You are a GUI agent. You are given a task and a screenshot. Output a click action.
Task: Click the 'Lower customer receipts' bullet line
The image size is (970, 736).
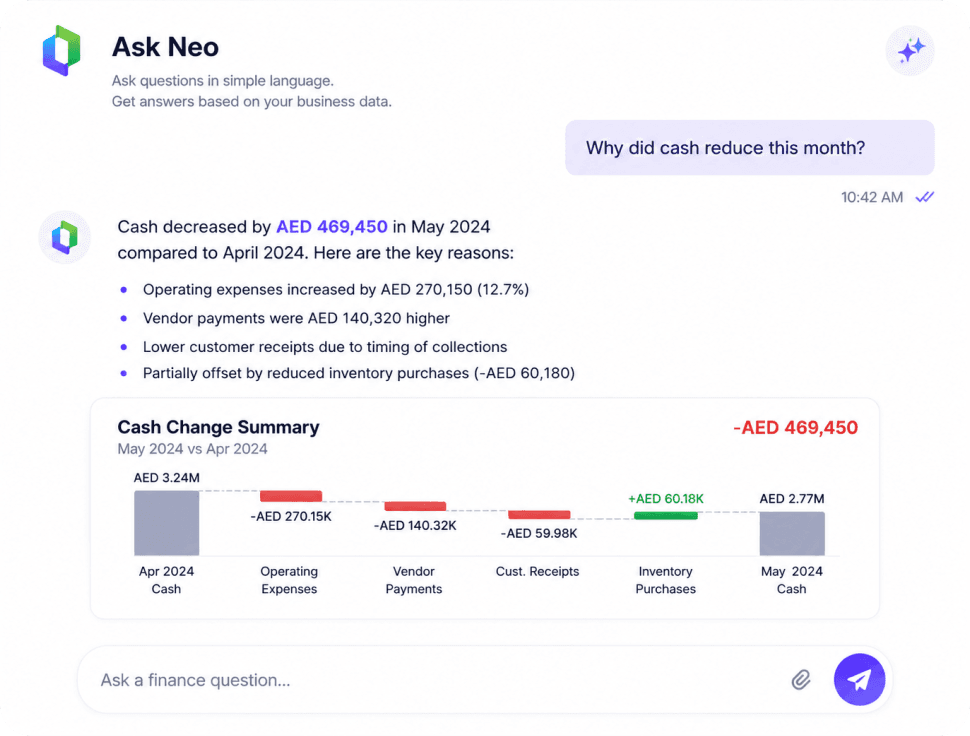(325, 347)
